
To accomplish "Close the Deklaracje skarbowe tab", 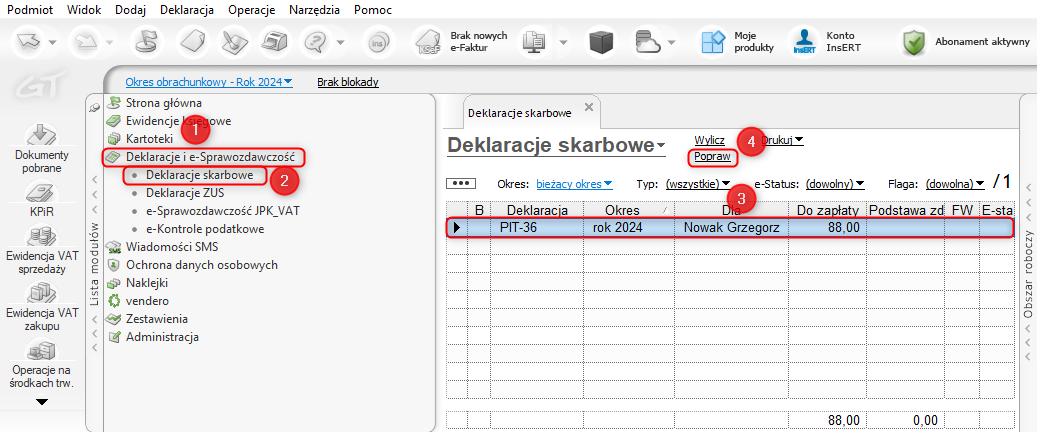I will pos(589,107).
